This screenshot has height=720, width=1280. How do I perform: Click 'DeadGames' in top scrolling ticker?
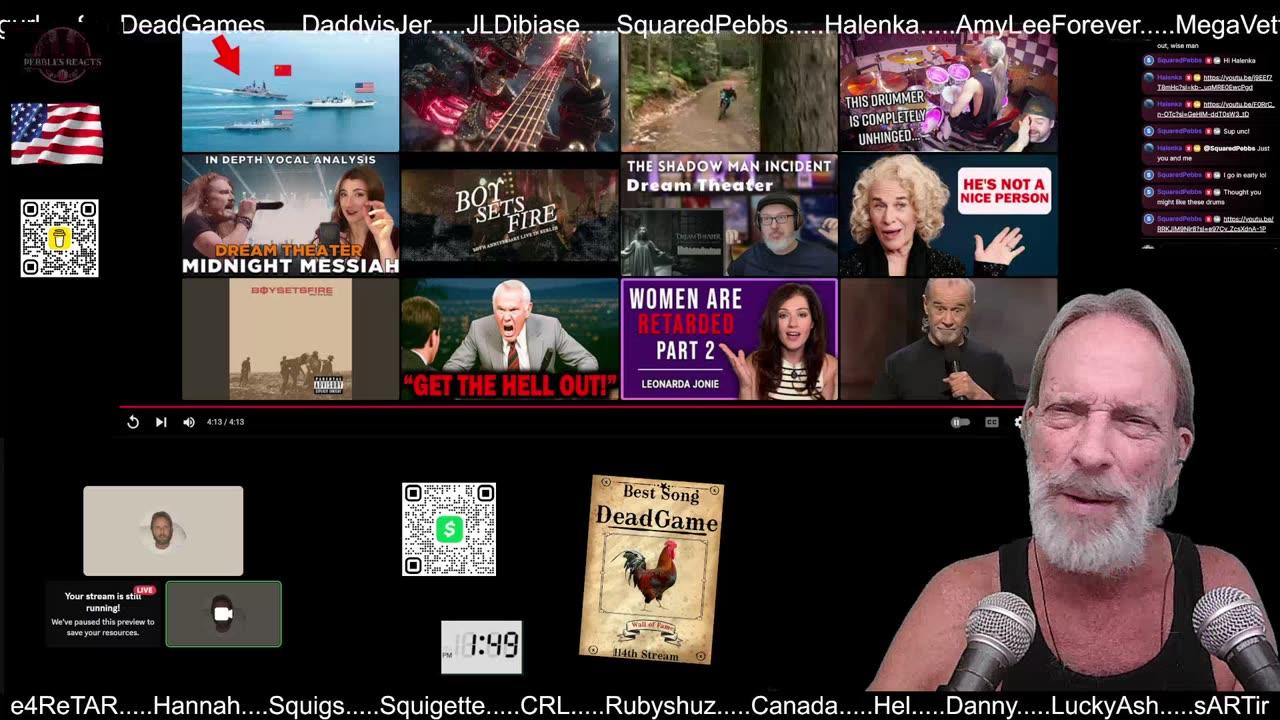point(193,25)
